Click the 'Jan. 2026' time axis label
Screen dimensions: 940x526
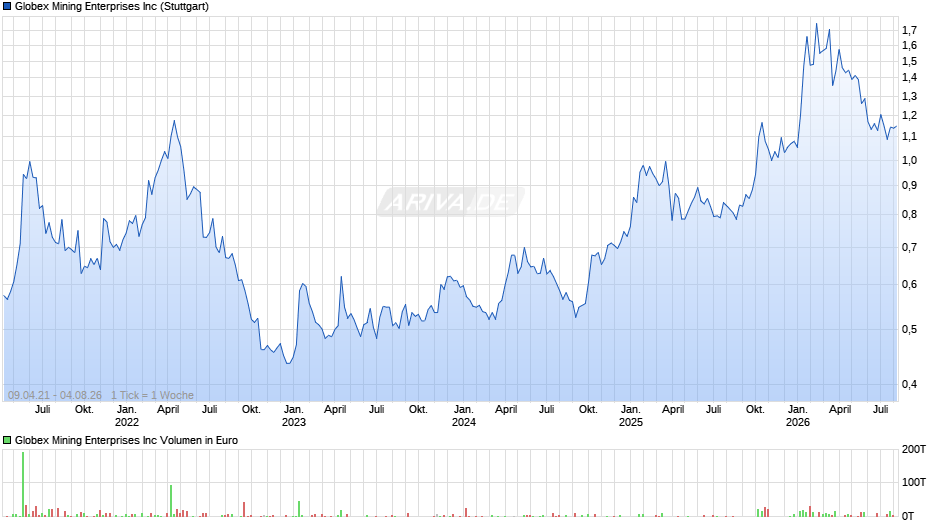[x=797, y=416]
